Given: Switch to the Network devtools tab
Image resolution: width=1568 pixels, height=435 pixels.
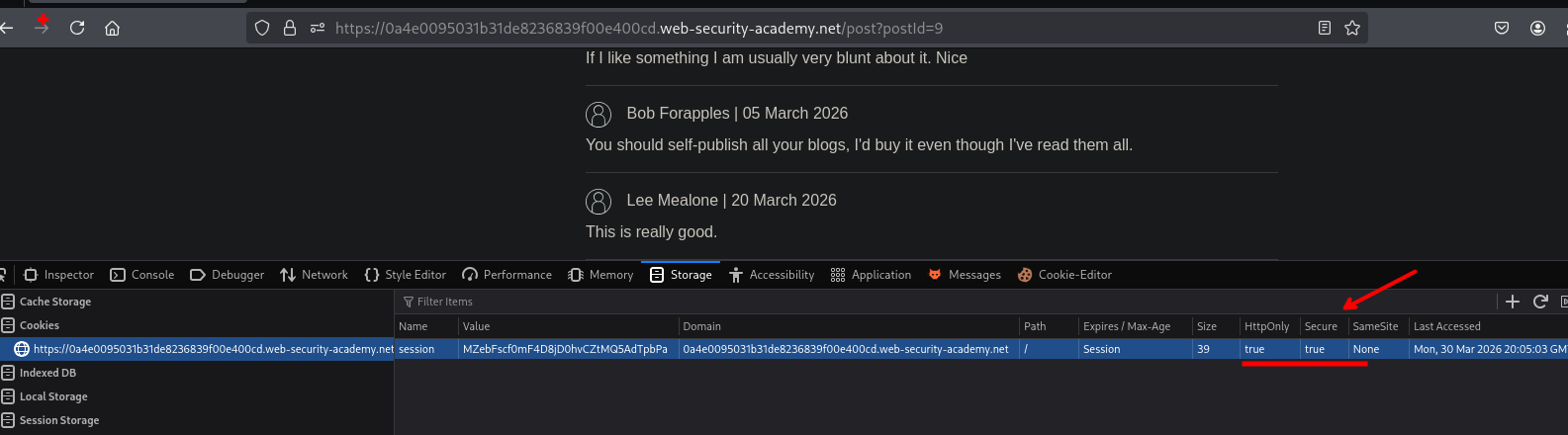Looking at the screenshot, I should 315,275.
